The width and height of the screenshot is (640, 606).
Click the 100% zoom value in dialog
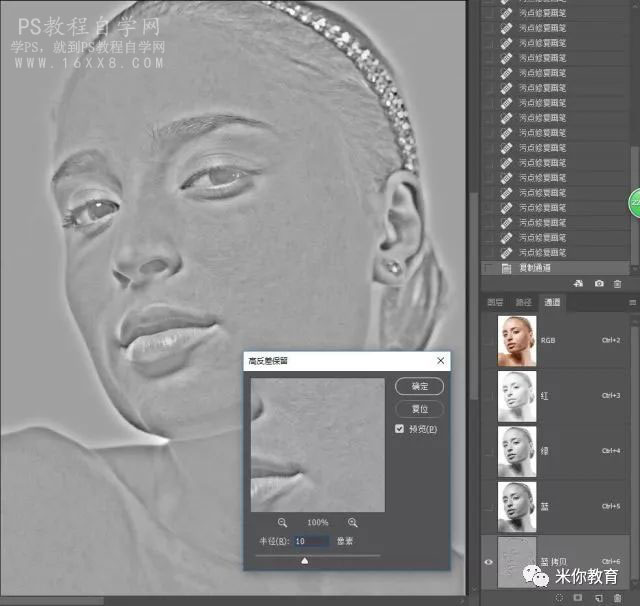click(x=318, y=523)
